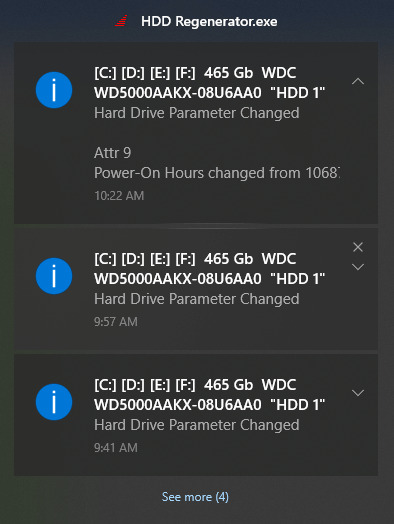Click Power-On Hours changed text line
Screen dimensions: 394x524
pos(217,173)
